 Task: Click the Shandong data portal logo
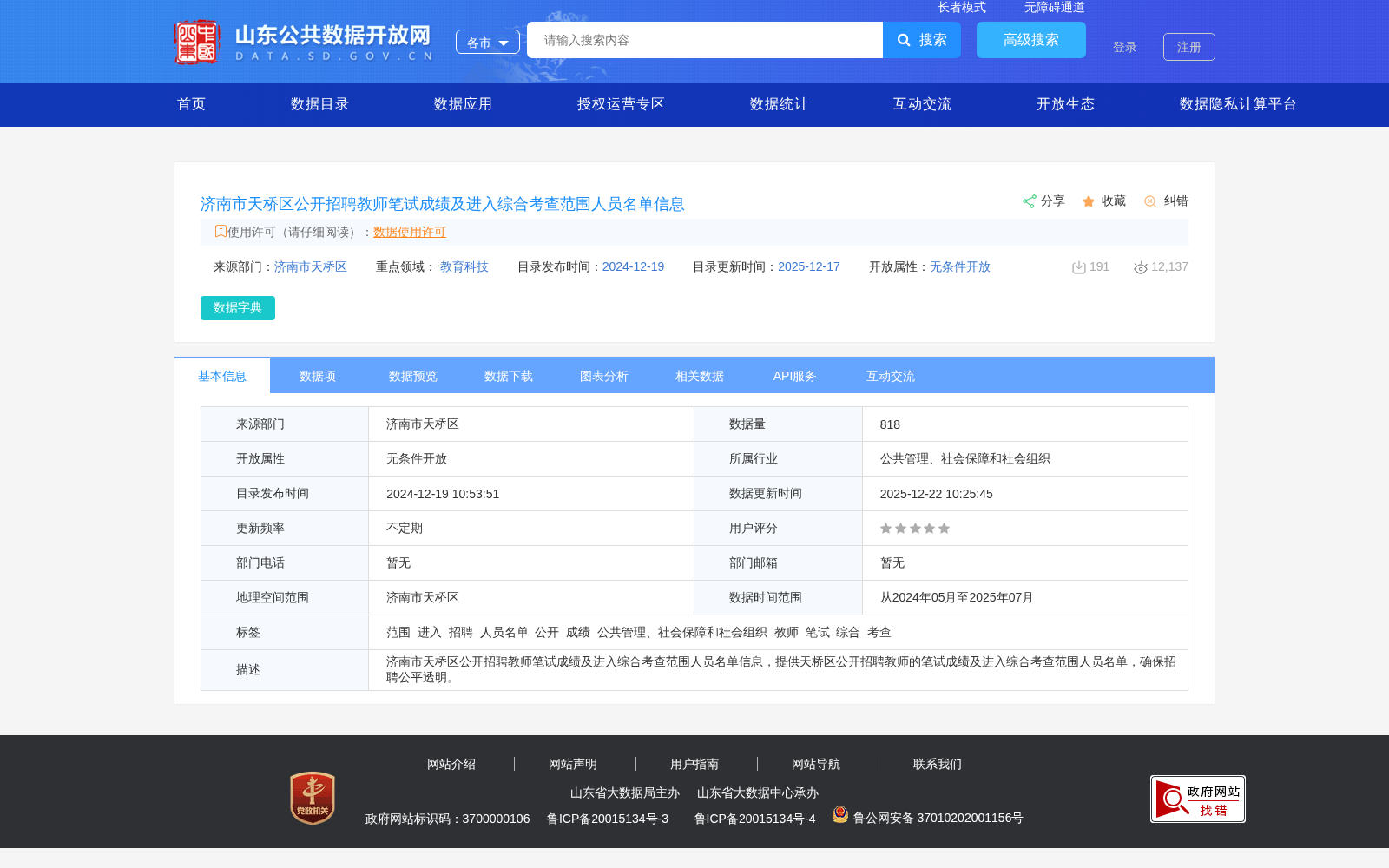[304, 42]
